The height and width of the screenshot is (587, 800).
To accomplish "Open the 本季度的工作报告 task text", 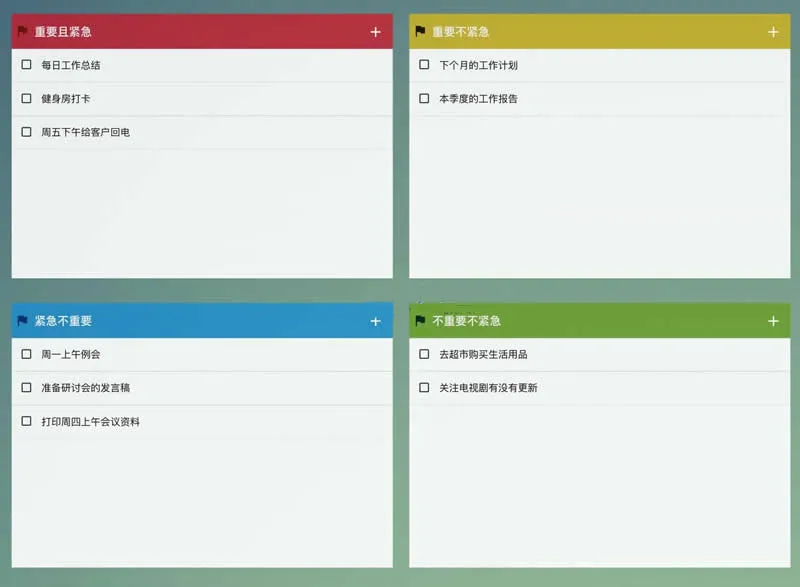I will 478,99.
